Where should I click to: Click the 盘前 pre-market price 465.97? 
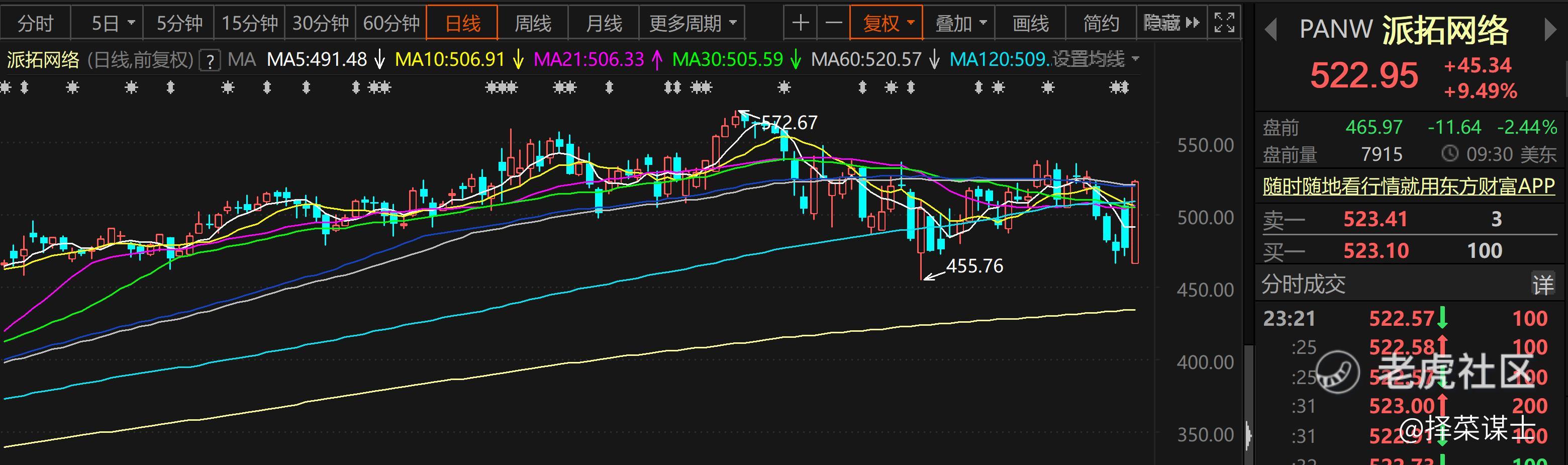click(1374, 127)
